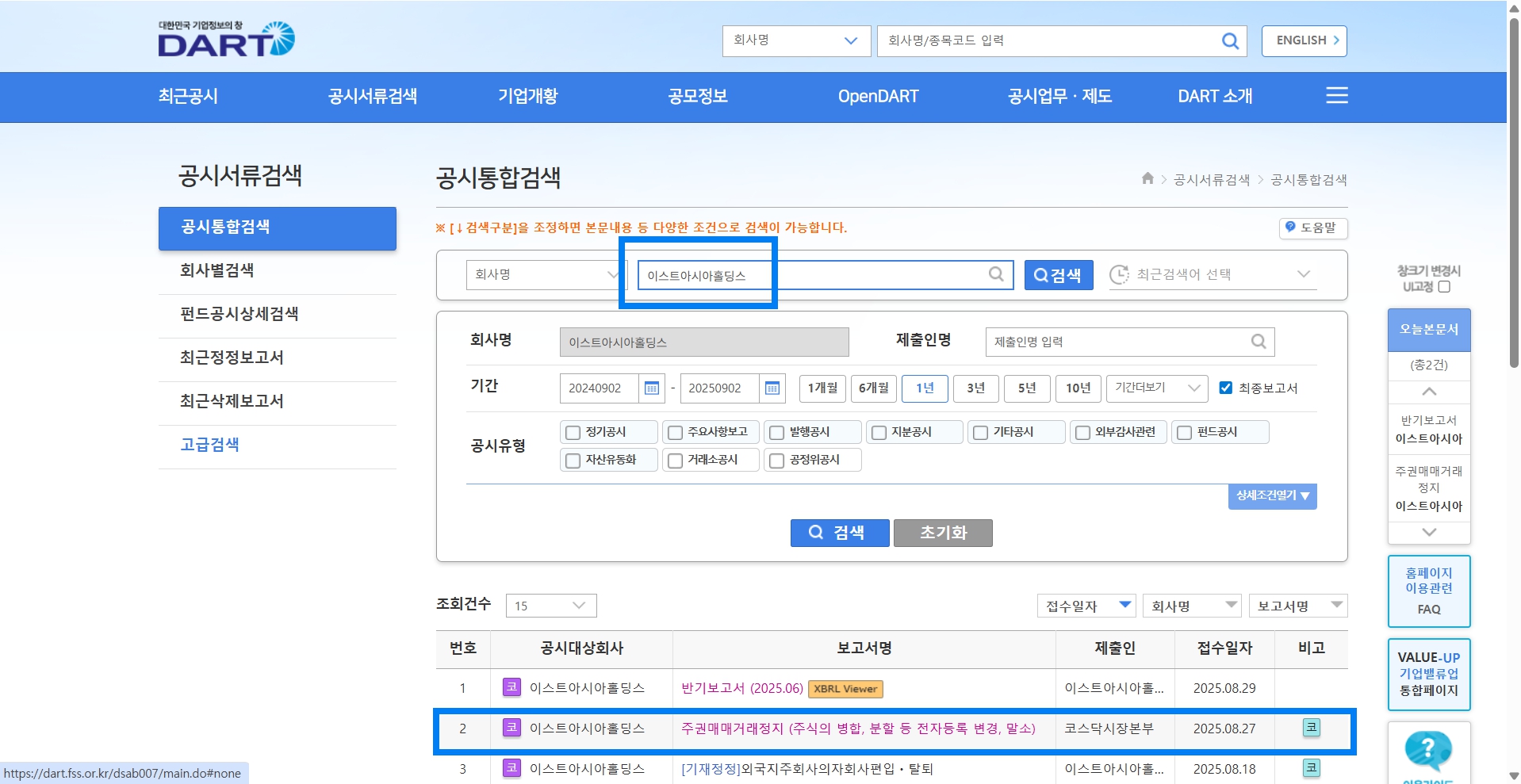Check the 기타공시 checkbox
The image size is (1521, 784).
click(981, 433)
